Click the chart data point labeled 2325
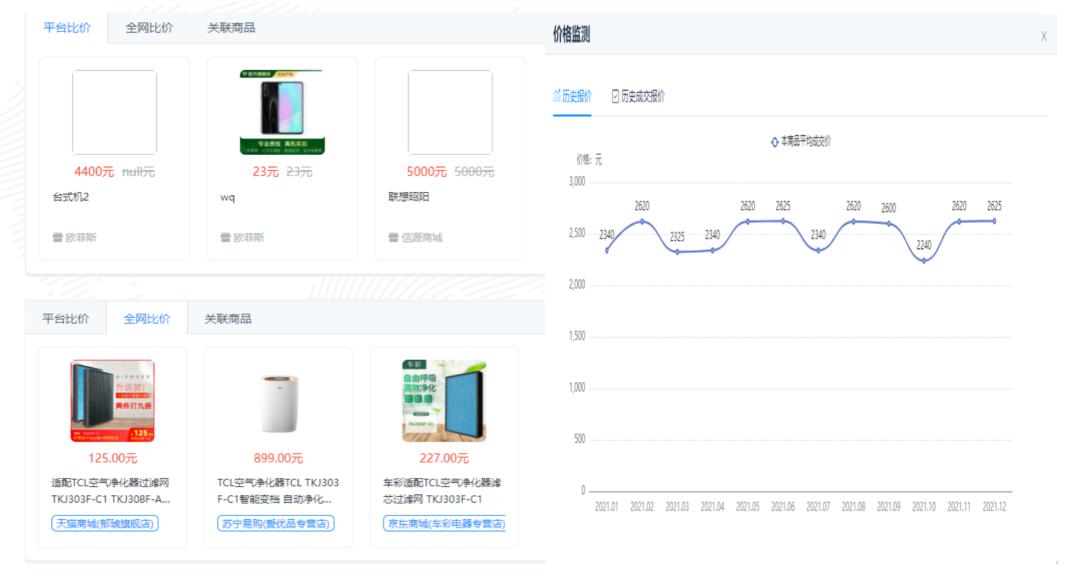 click(678, 251)
